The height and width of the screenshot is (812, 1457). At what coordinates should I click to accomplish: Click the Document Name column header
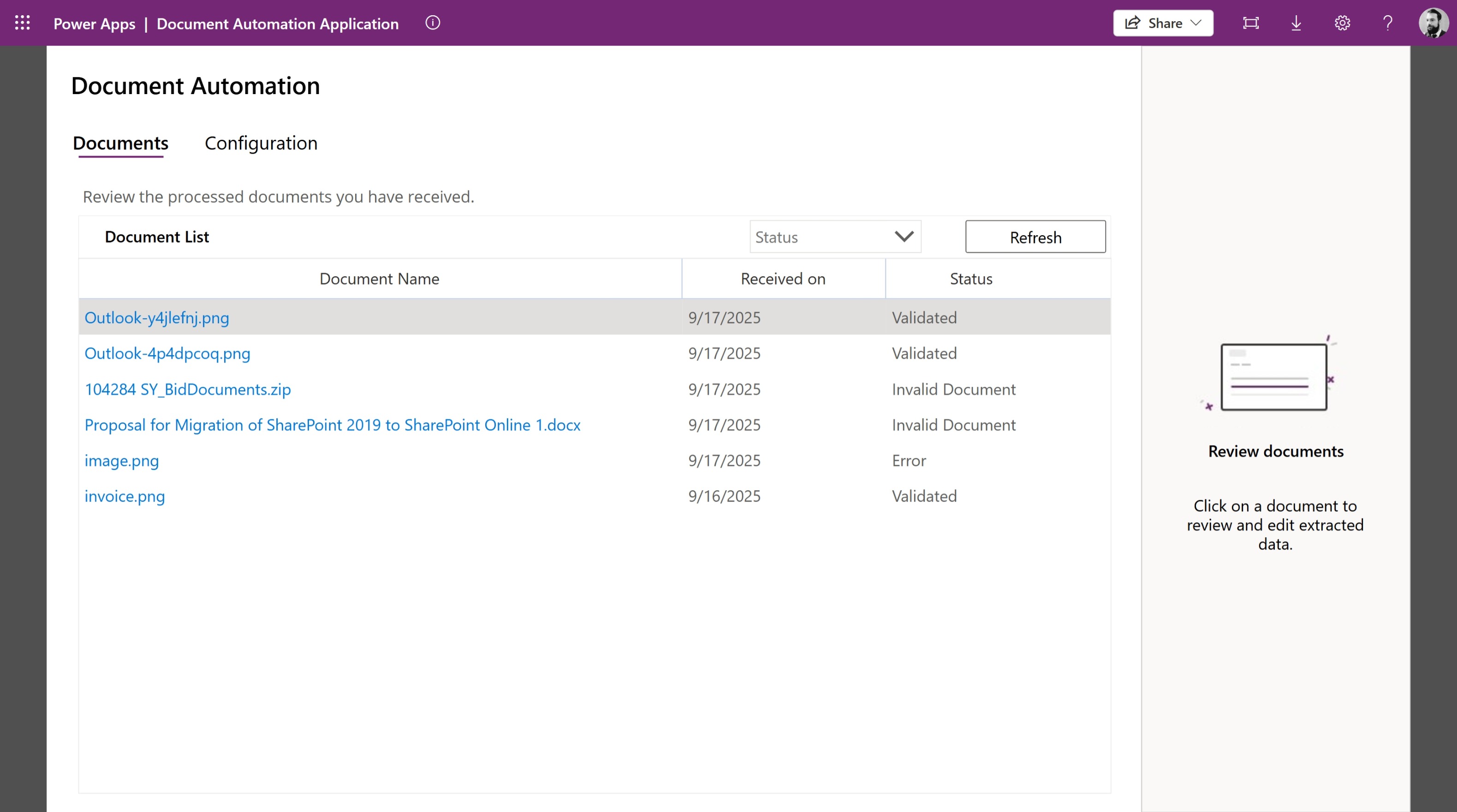(x=379, y=278)
